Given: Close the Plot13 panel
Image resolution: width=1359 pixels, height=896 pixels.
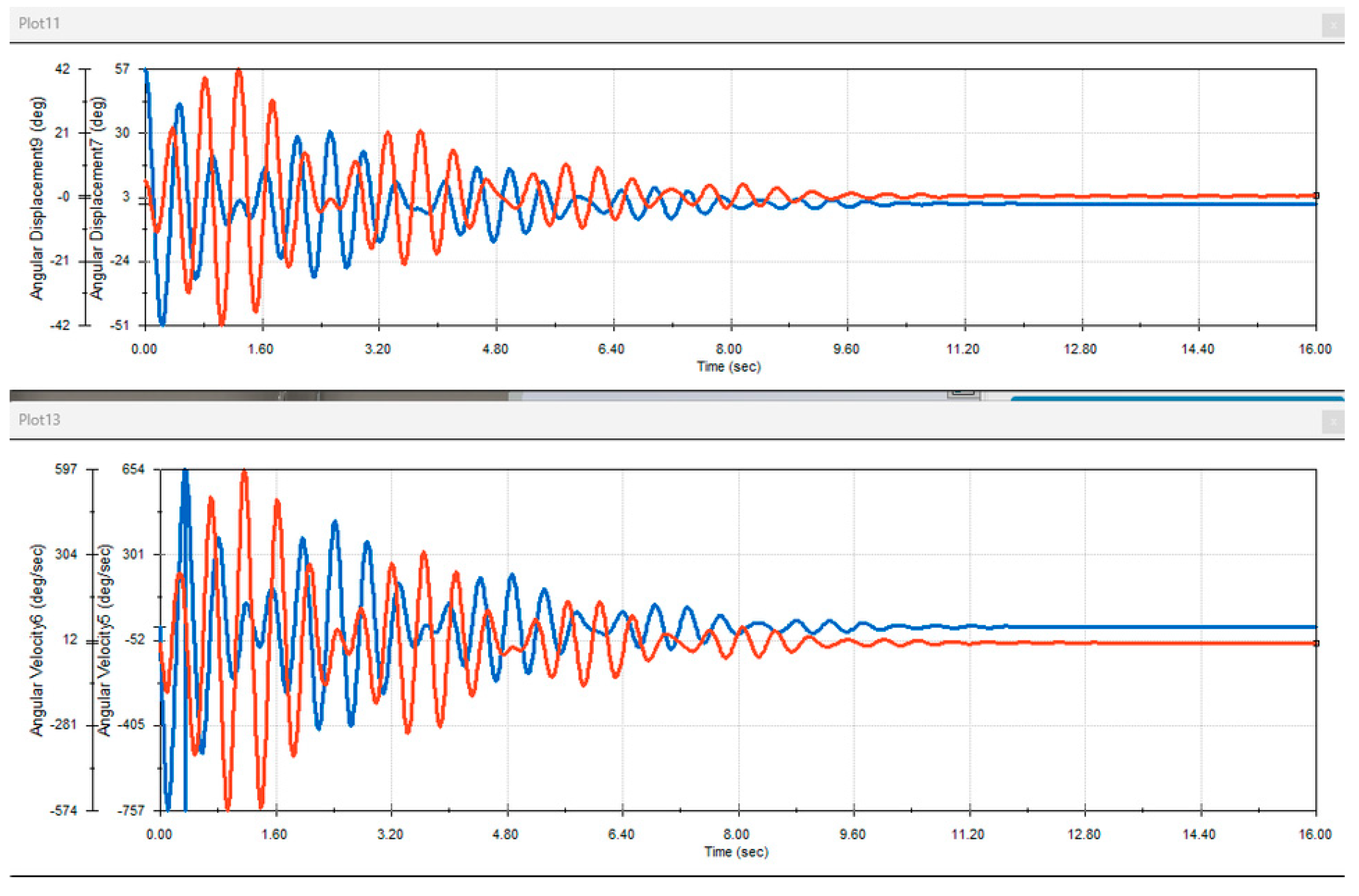Looking at the screenshot, I should pyautogui.click(x=1333, y=422).
